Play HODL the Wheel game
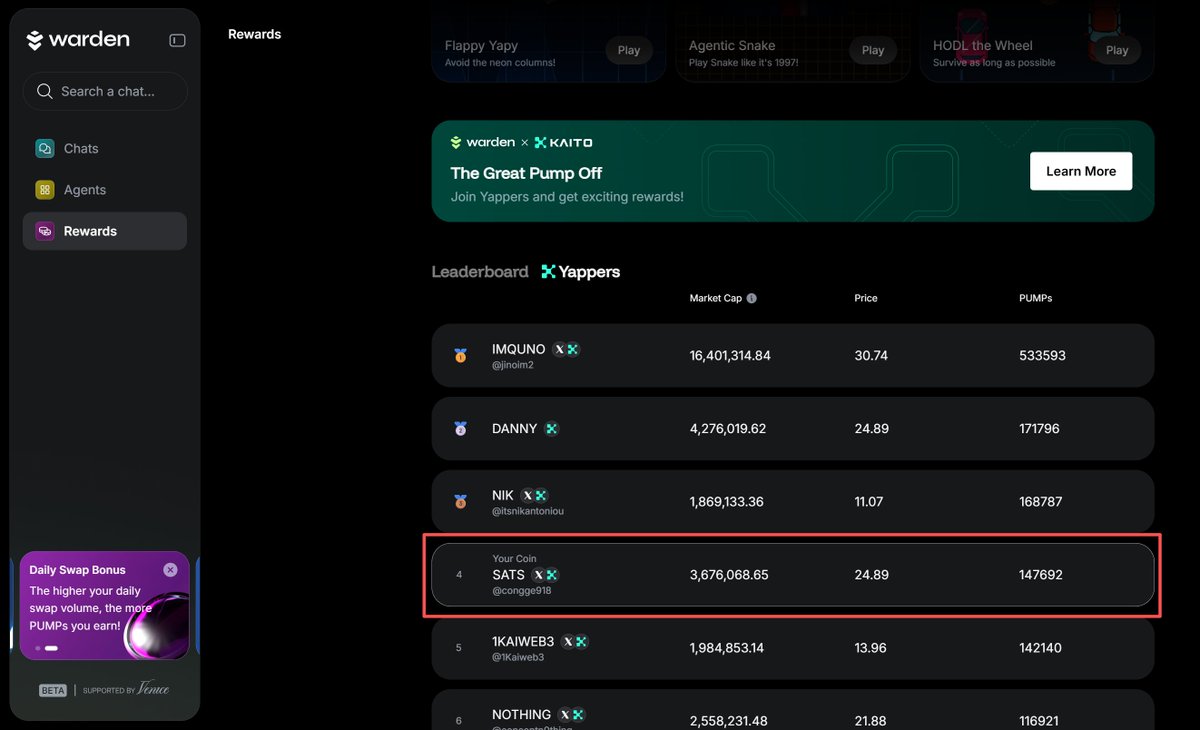 click(x=1117, y=50)
